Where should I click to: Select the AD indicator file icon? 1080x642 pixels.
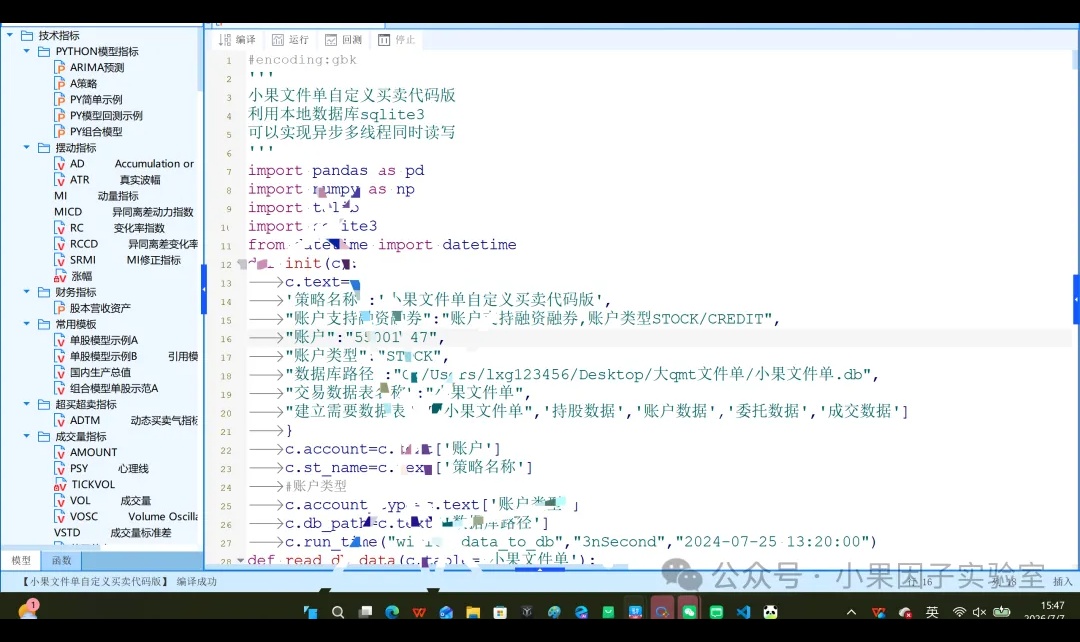click(61, 164)
